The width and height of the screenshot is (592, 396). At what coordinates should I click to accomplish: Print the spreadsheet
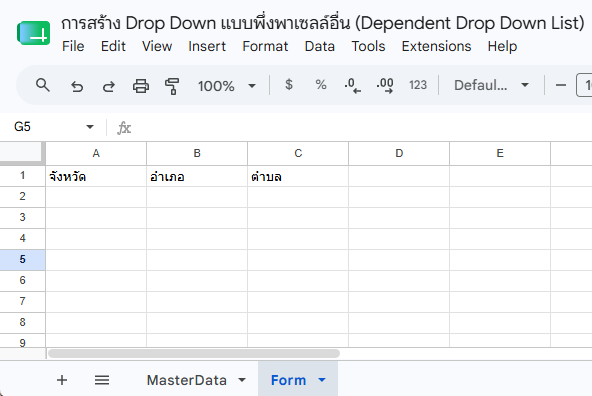[x=141, y=86]
